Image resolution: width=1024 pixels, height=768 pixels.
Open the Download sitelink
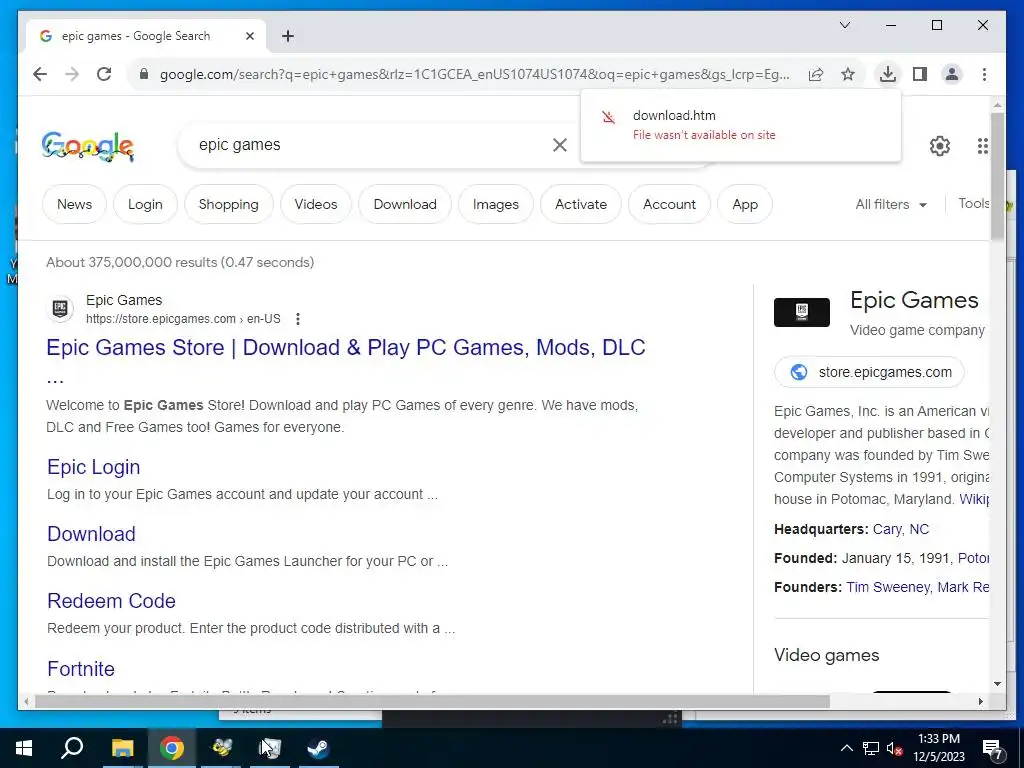coord(91,534)
